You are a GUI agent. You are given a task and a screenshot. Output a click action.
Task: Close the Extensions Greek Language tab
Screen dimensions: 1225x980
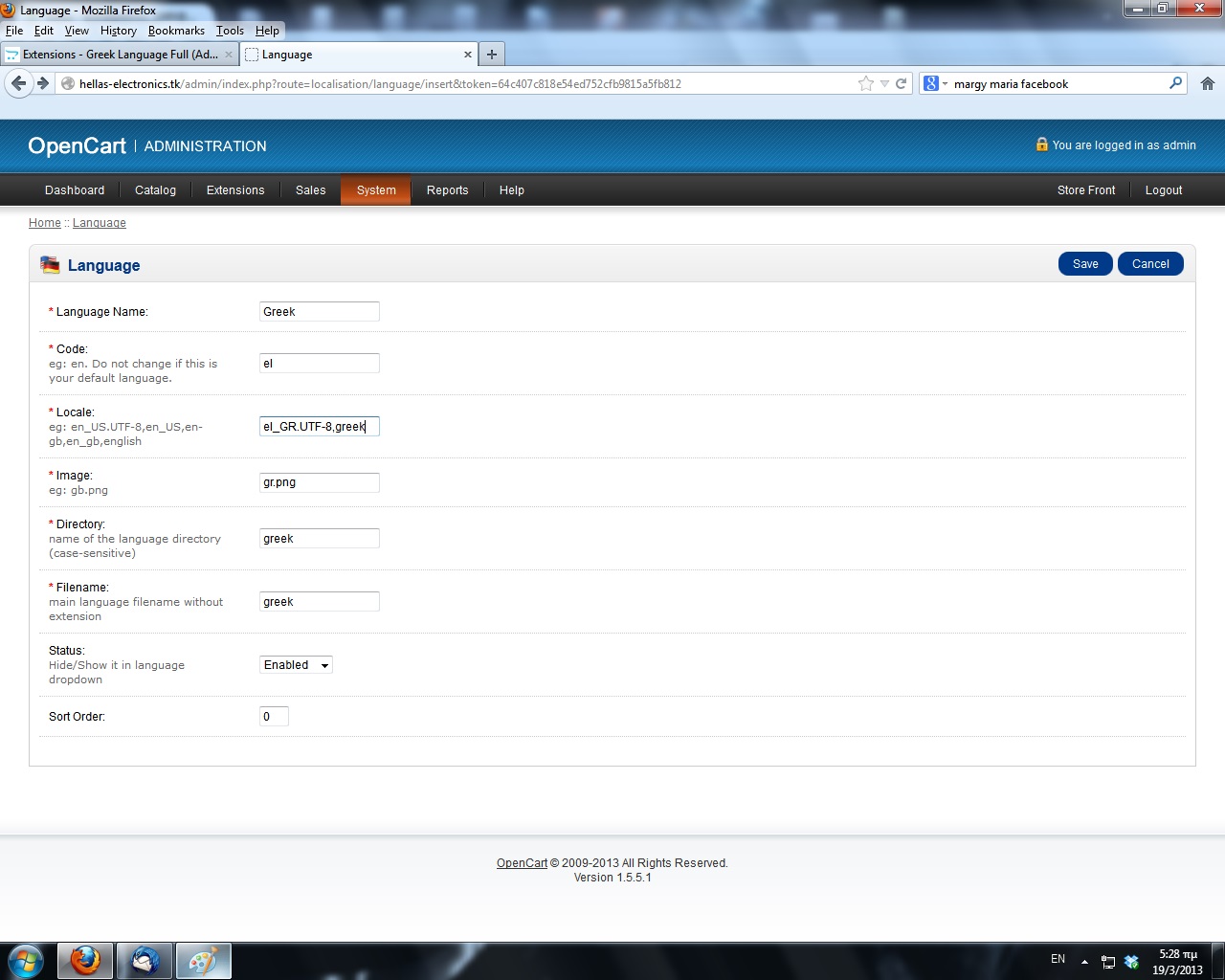coord(229,55)
